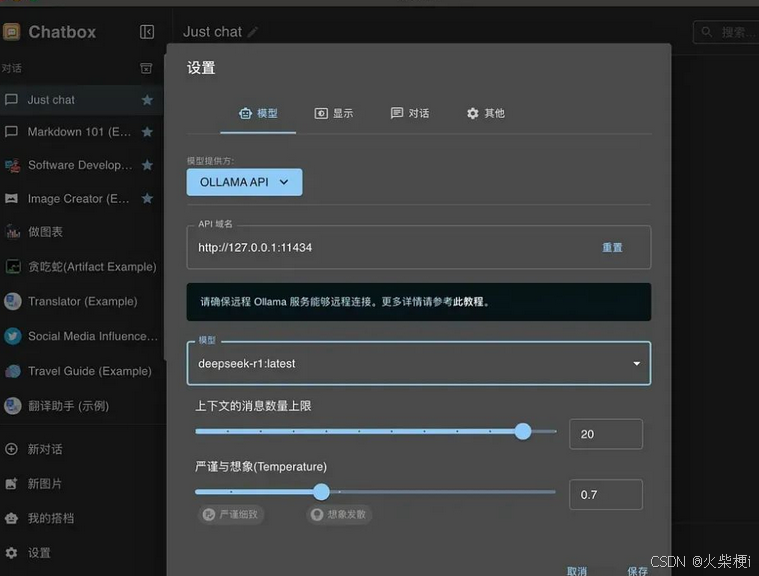Open the Translator (Example) conversation
The width and height of the screenshot is (759, 576).
[81, 301]
